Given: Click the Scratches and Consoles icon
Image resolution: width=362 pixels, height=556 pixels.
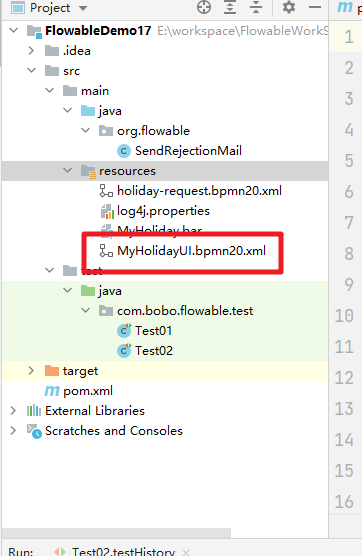Looking at the screenshot, I should (34, 431).
